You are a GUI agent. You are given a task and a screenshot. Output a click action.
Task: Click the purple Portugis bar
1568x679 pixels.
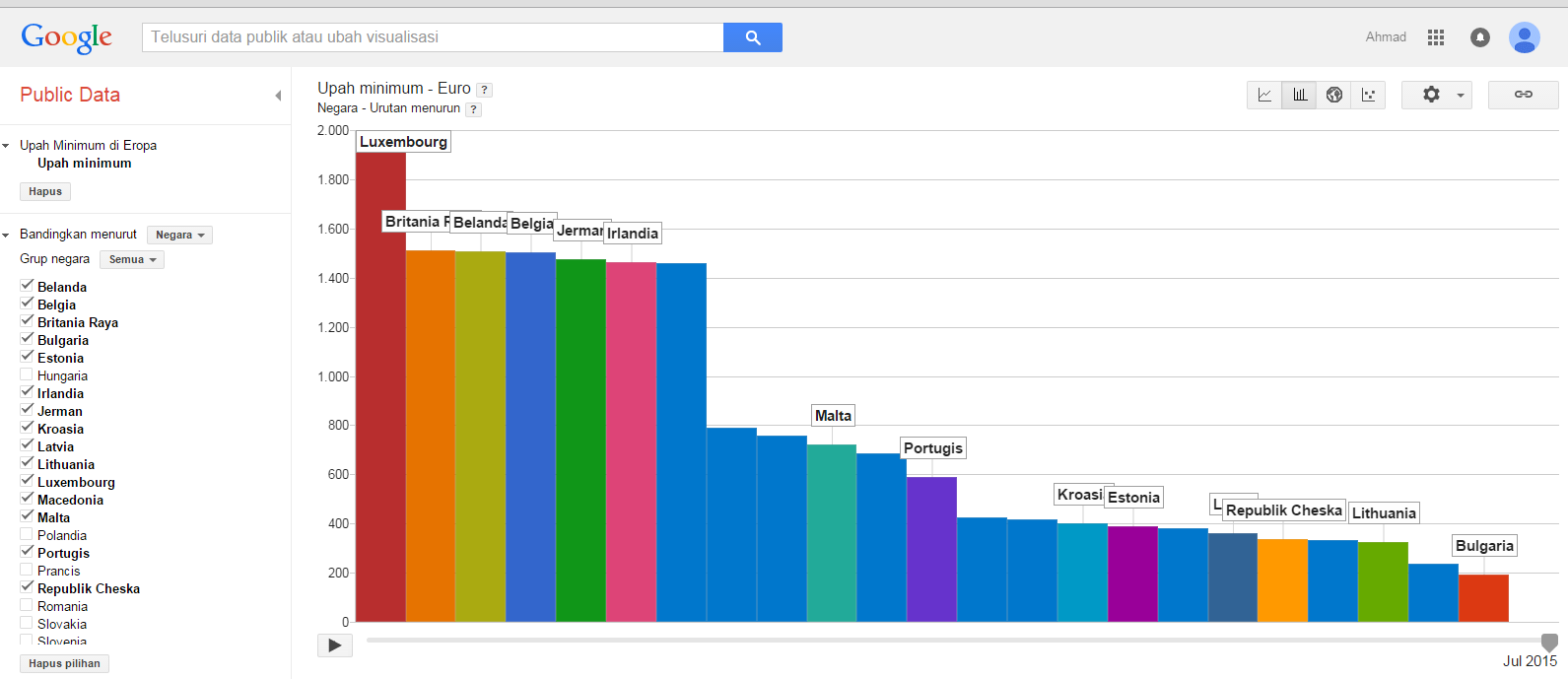(931, 549)
